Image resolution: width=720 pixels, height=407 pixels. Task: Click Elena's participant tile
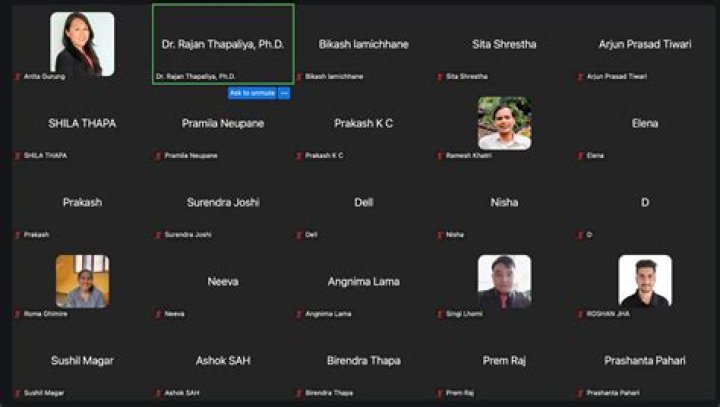pos(645,123)
